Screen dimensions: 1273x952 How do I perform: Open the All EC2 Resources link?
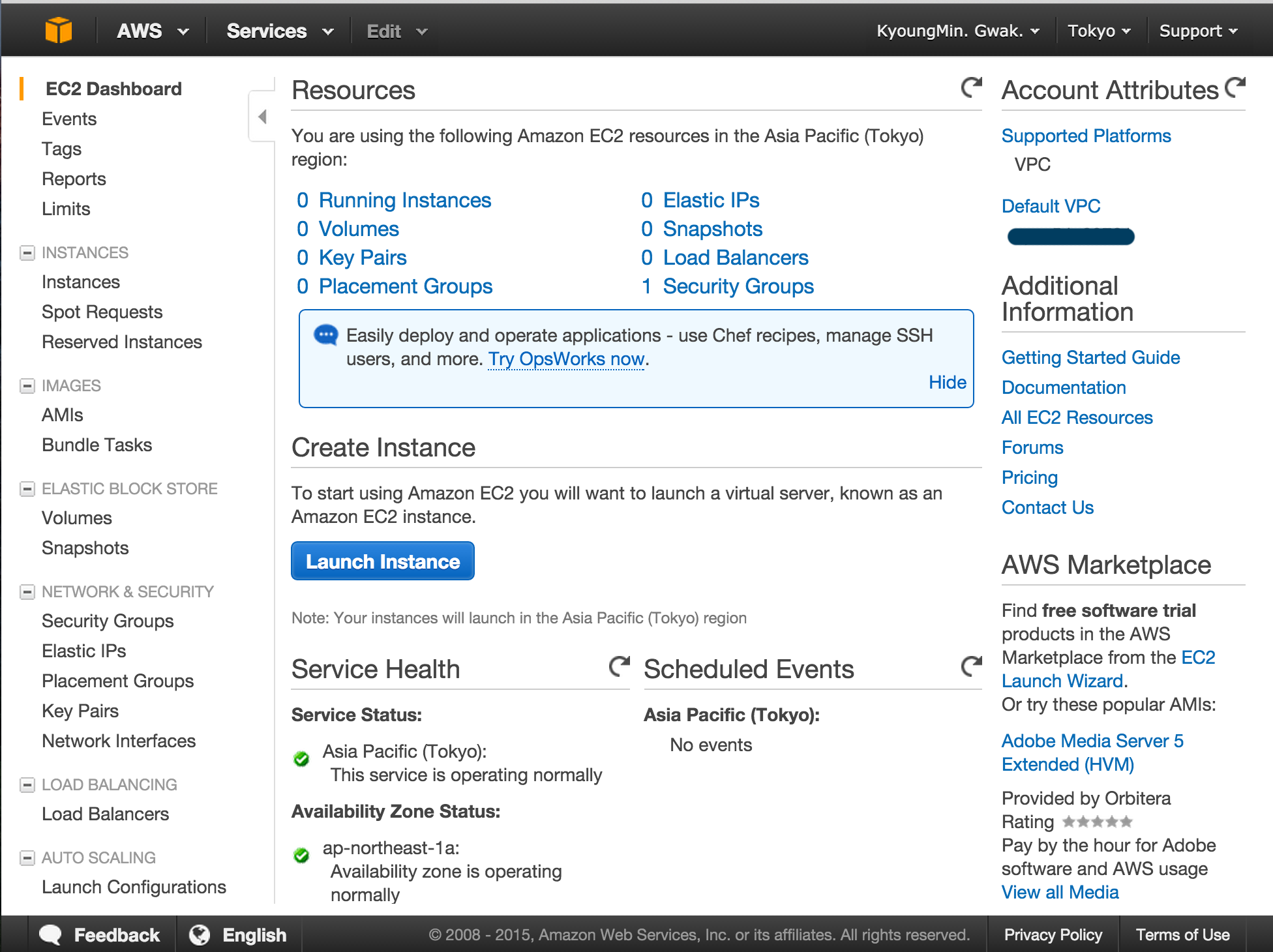coord(1077,417)
